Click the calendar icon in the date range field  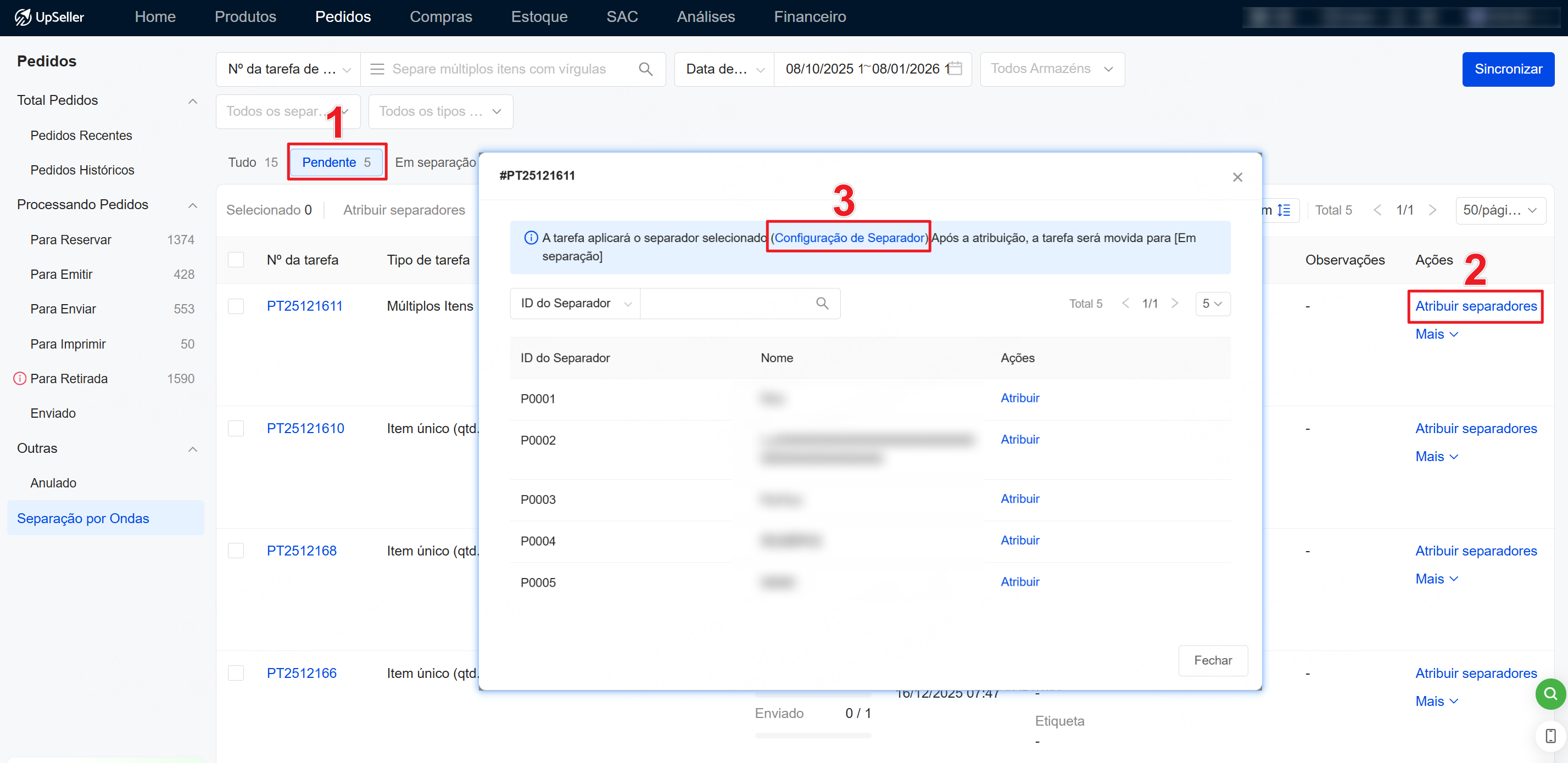pos(955,69)
